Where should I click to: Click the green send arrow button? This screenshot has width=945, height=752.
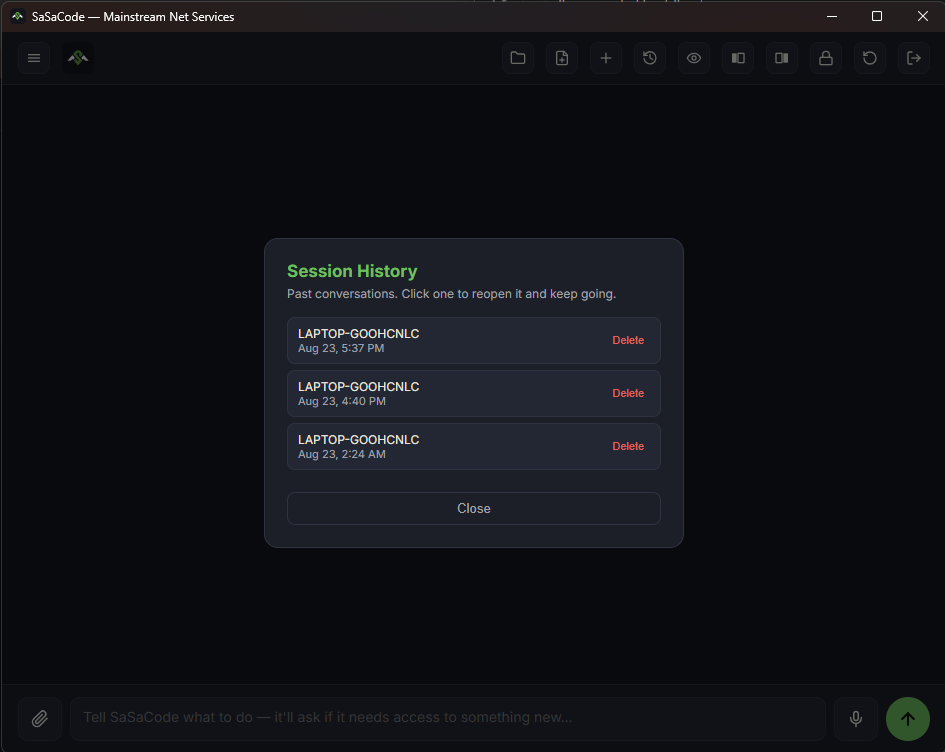click(908, 718)
